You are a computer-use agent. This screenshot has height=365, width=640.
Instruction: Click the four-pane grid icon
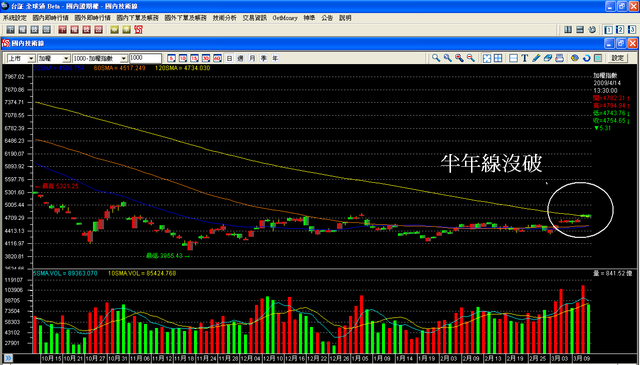pos(498,58)
